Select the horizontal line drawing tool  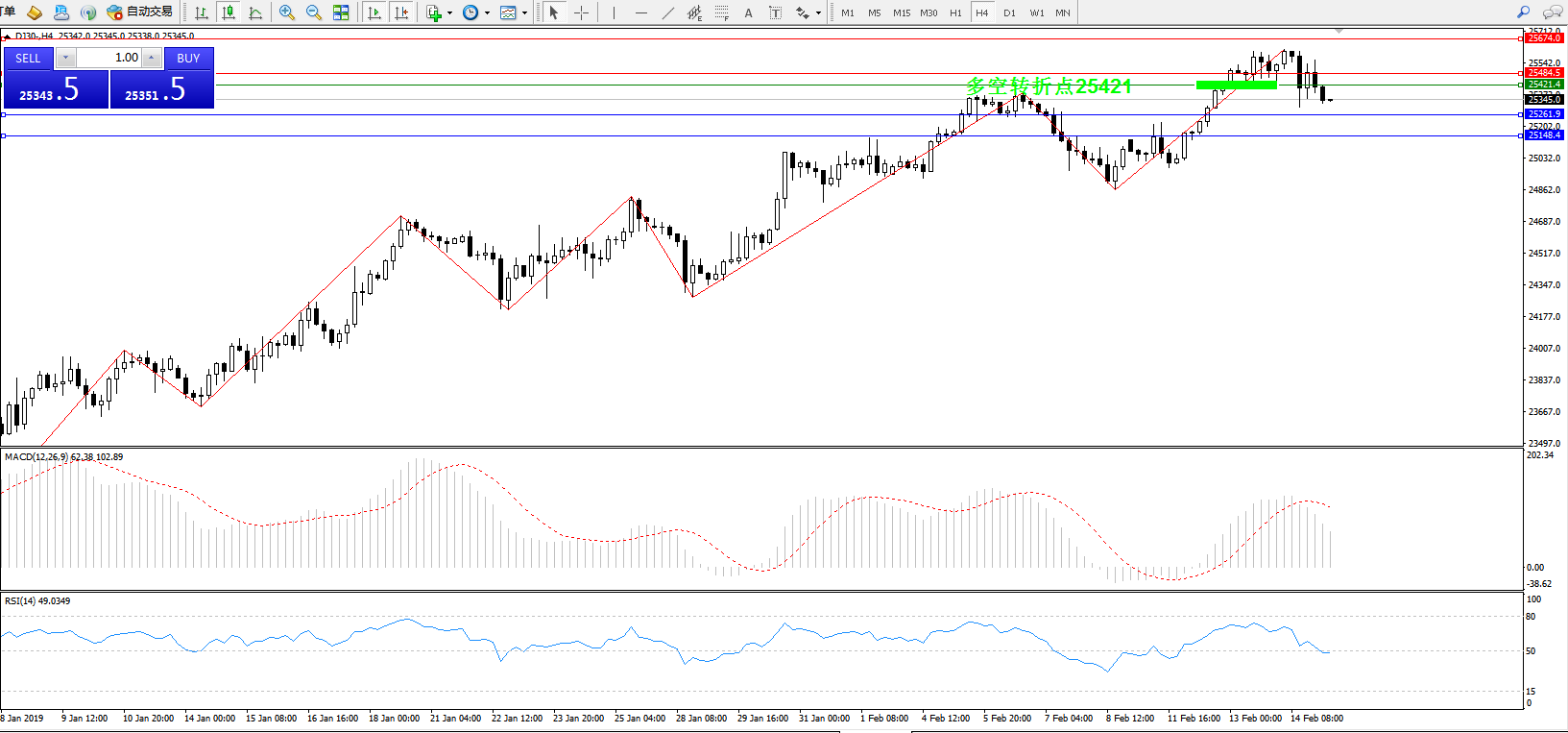pyautogui.click(x=641, y=12)
